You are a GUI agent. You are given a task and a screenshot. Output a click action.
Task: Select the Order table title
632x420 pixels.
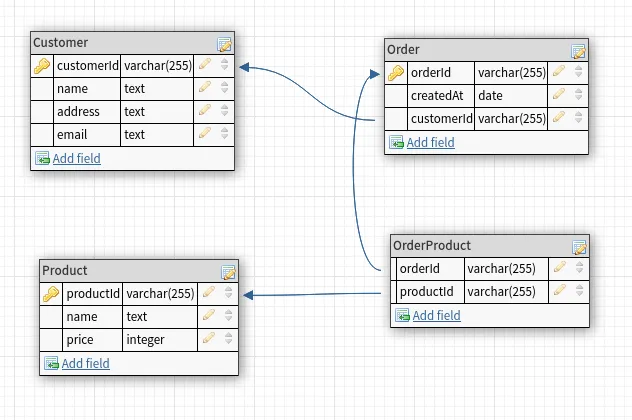pos(403,50)
